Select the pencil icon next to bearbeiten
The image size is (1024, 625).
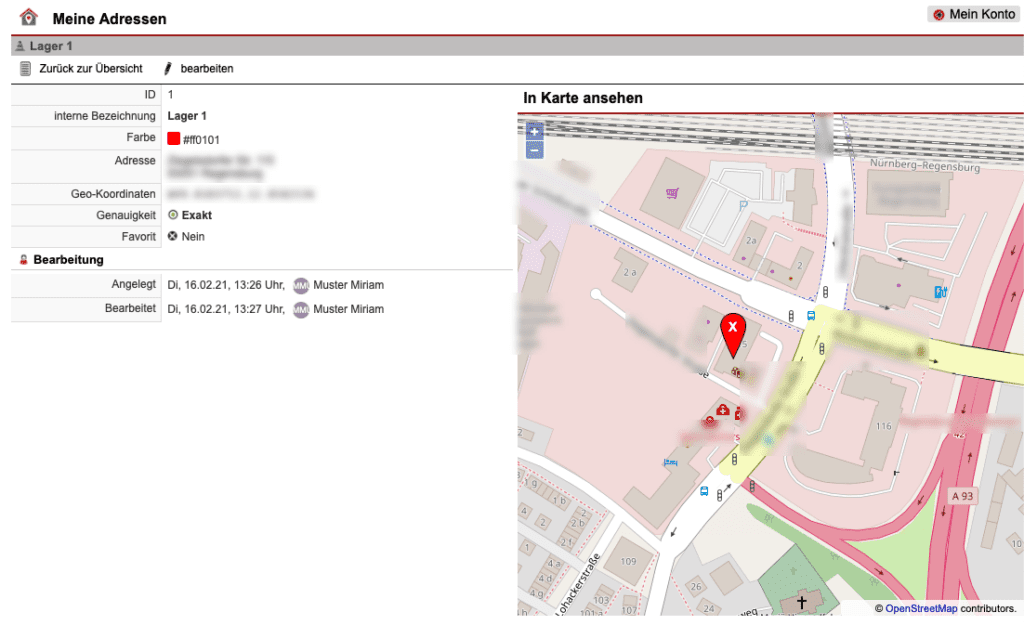[167, 68]
